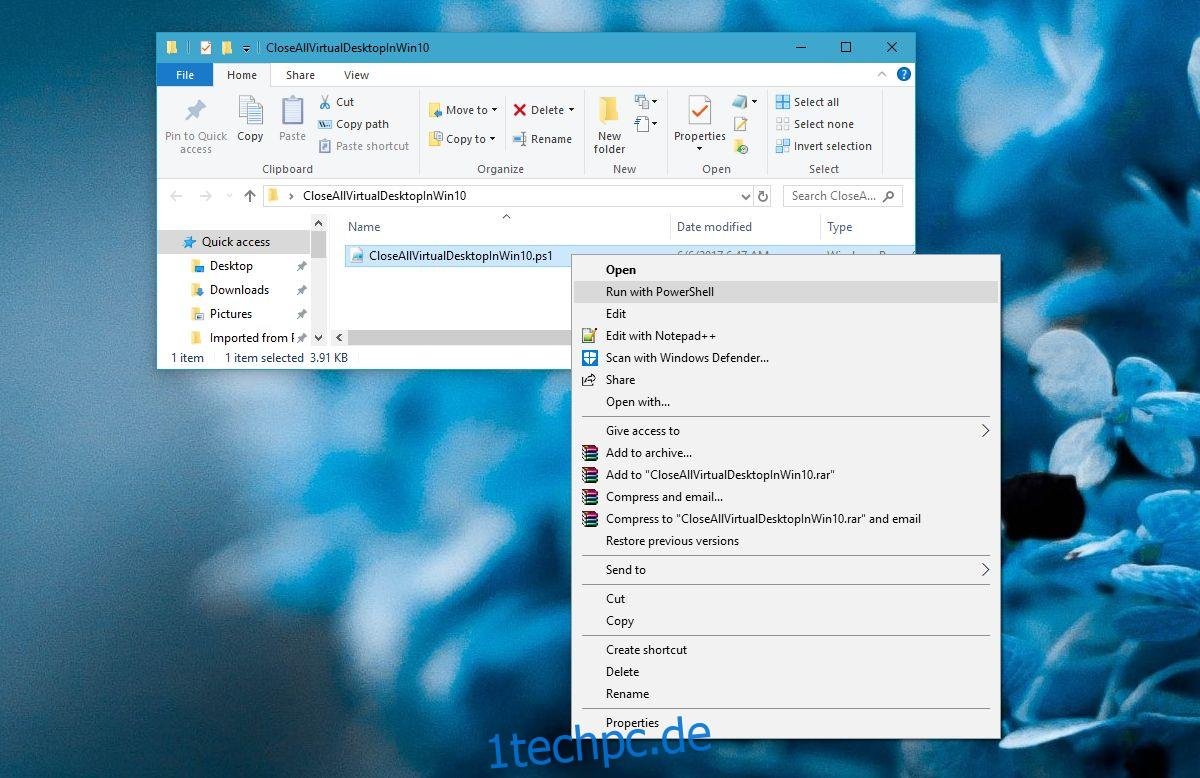Customize Quick Access Toolbar dropdown arrow
This screenshot has width=1200, height=778.
[x=246, y=48]
